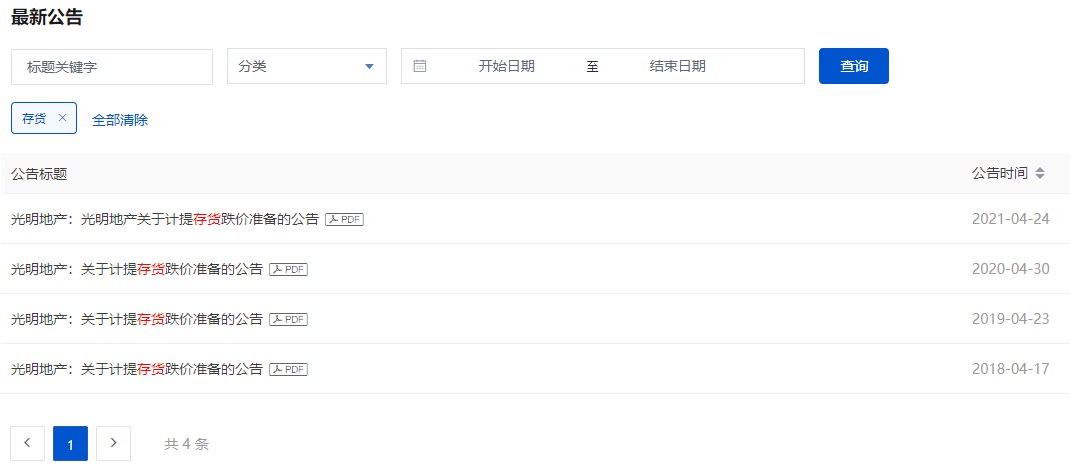This screenshot has width=1070, height=466.
Task: Go to the previous page arrow
Action: coord(27,443)
